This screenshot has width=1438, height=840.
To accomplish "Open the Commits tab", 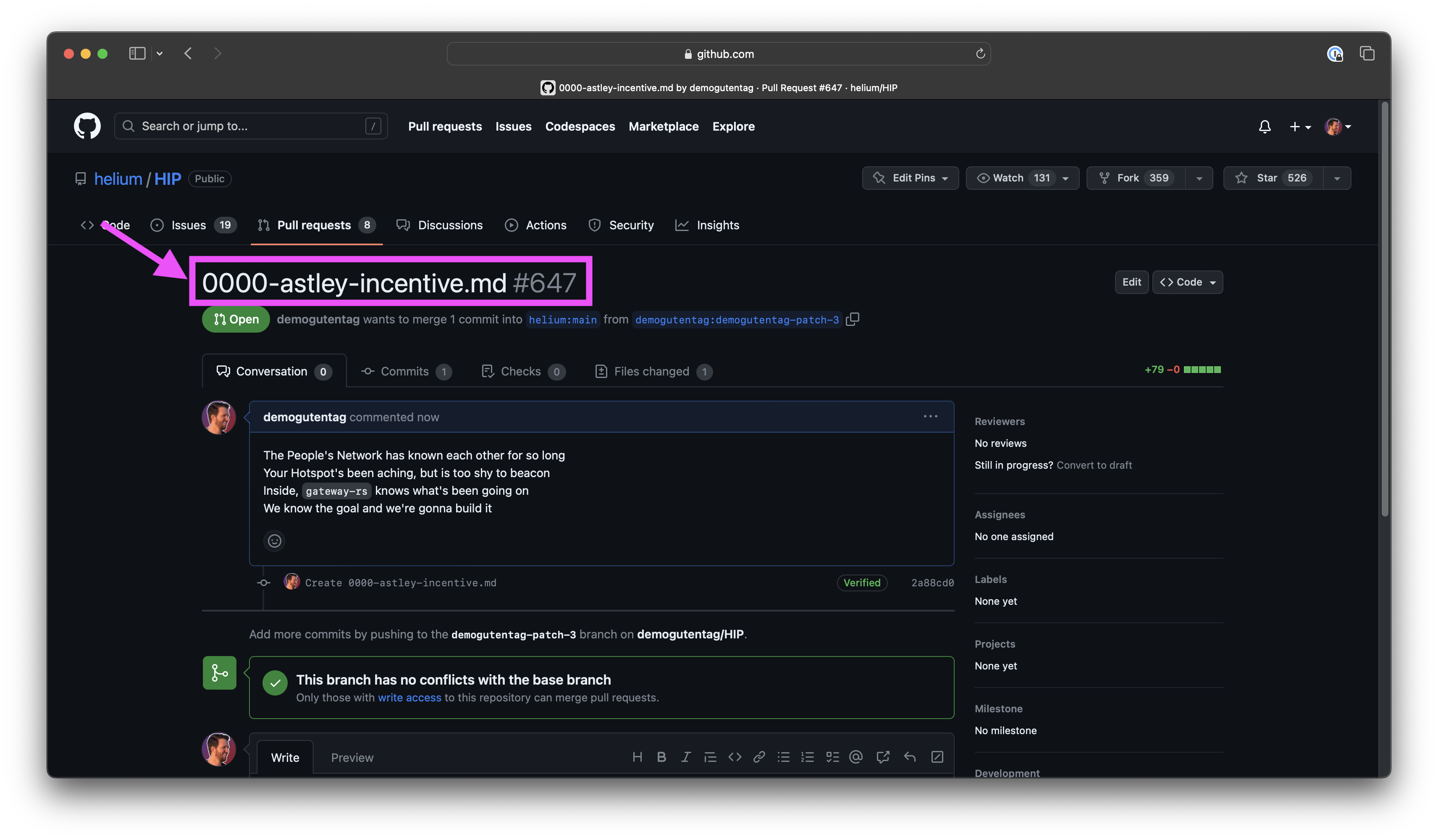I will tap(404, 372).
